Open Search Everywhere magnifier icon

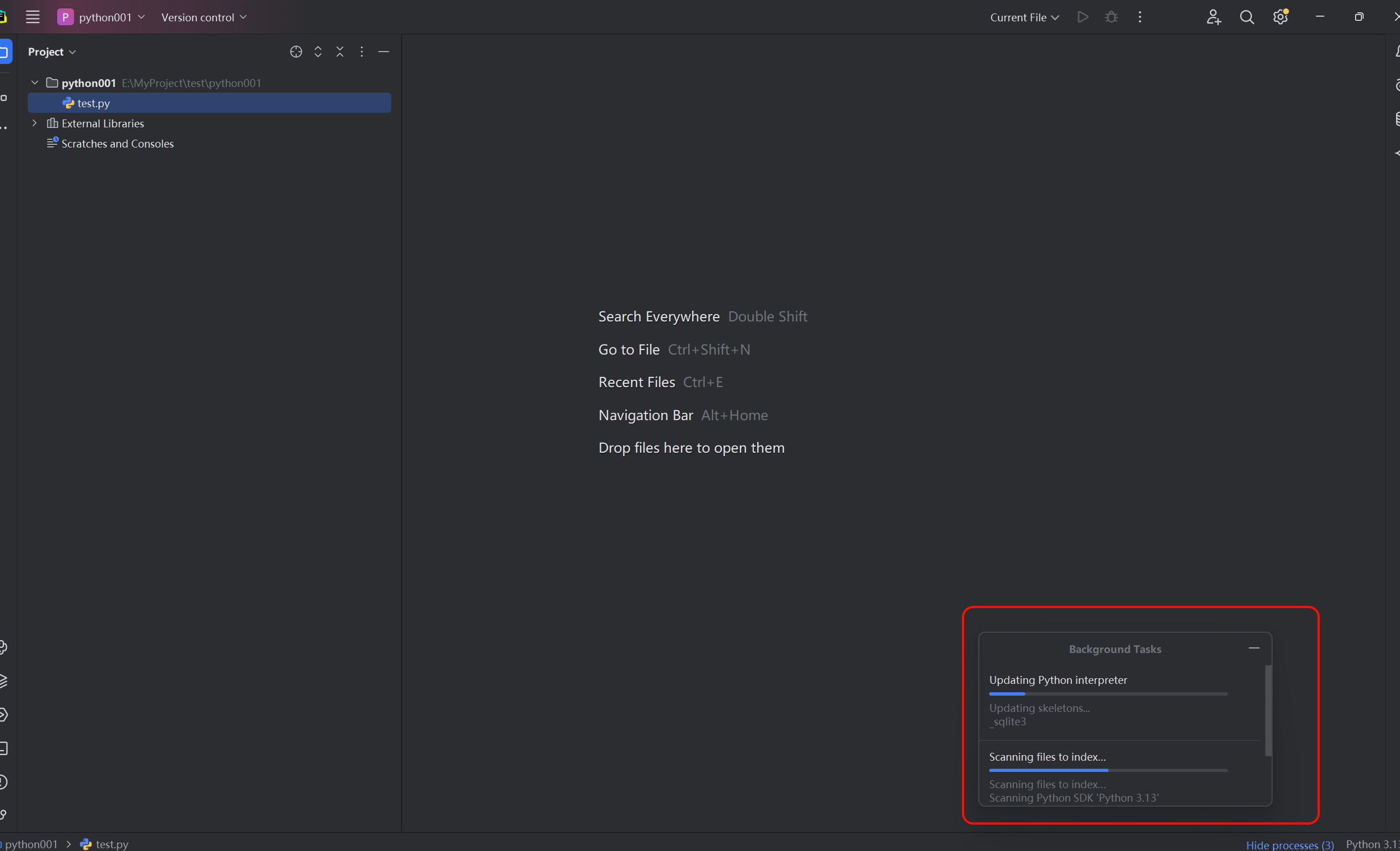pos(1246,17)
